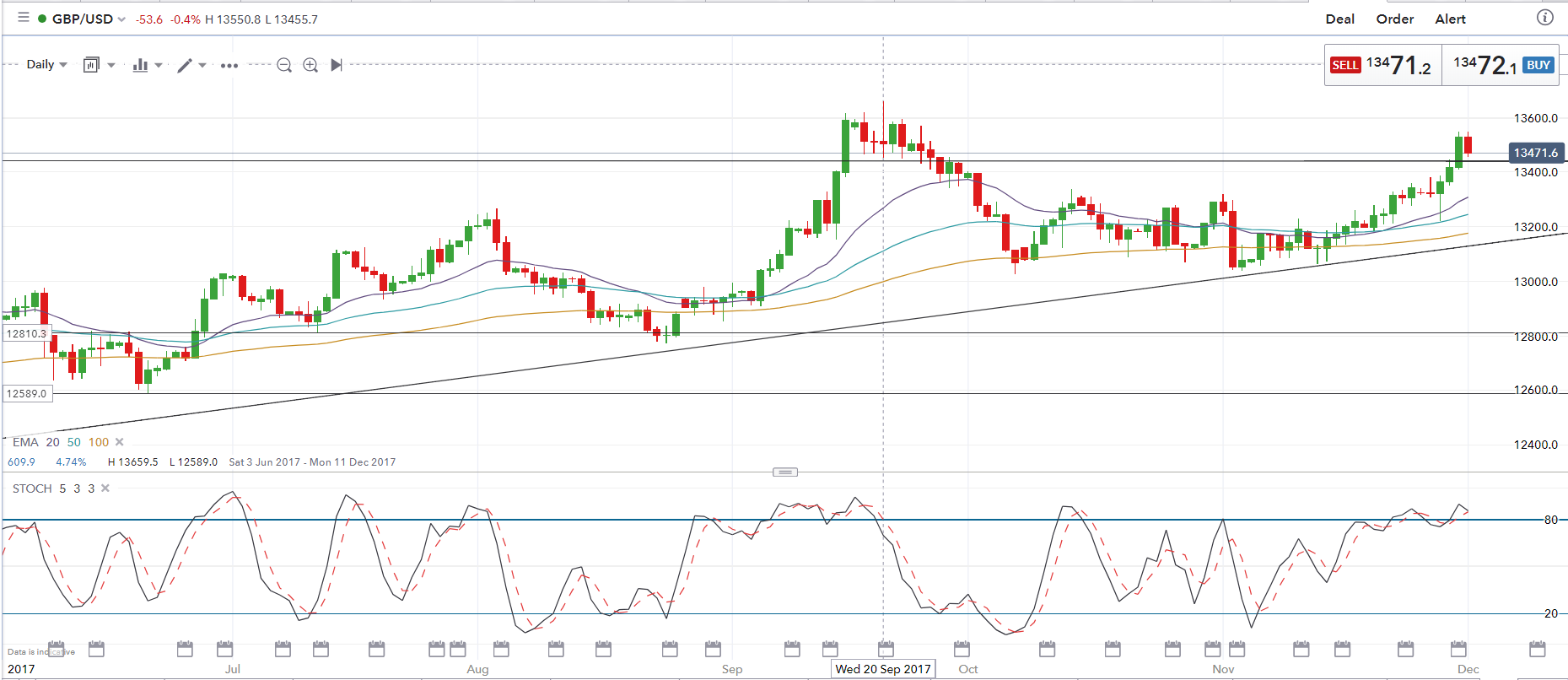
Task: Click the calendar event icon nearest the Sep label
Action: pyautogui.click(x=713, y=649)
